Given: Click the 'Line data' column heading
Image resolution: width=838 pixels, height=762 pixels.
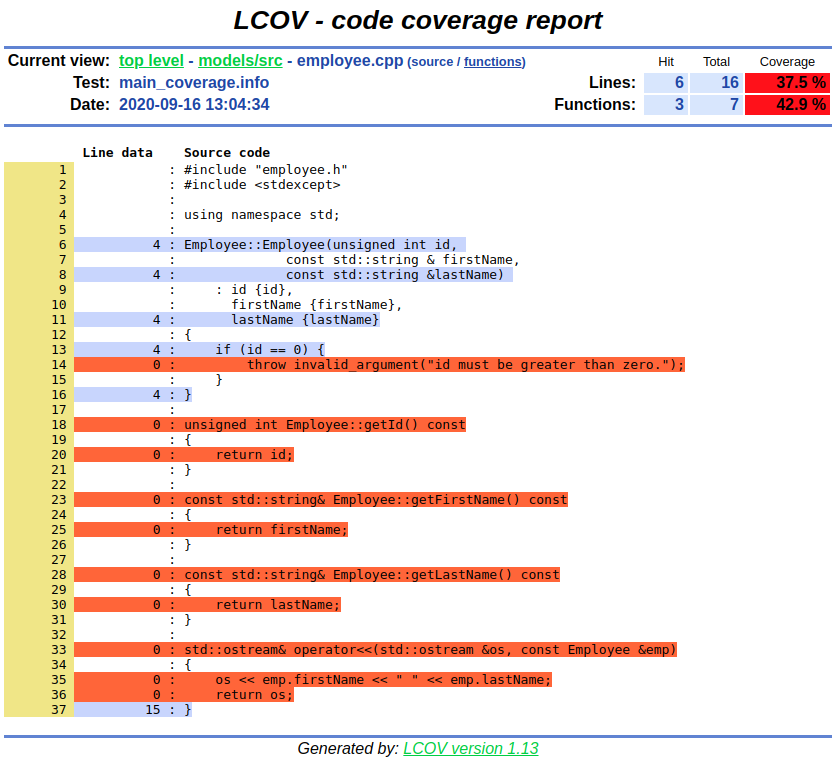Looking at the screenshot, I should [118, 153].
